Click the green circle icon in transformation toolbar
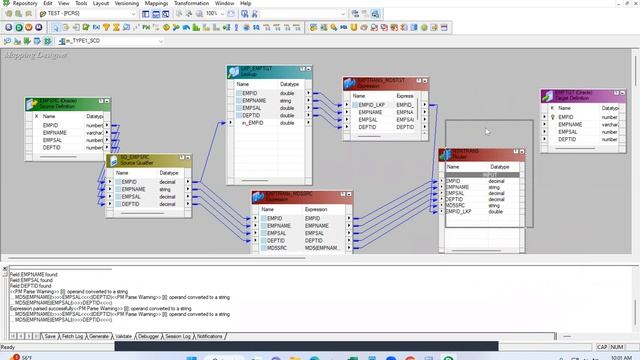 424,27
